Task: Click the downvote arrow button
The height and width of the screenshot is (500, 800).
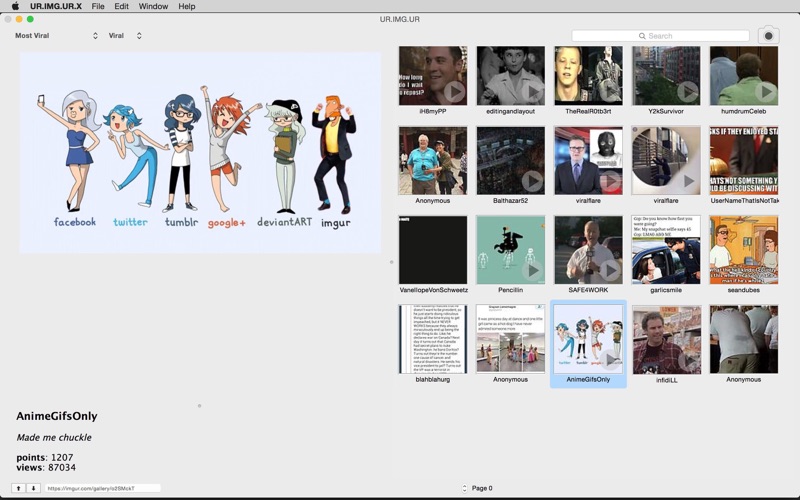Action: coord(33,488)
